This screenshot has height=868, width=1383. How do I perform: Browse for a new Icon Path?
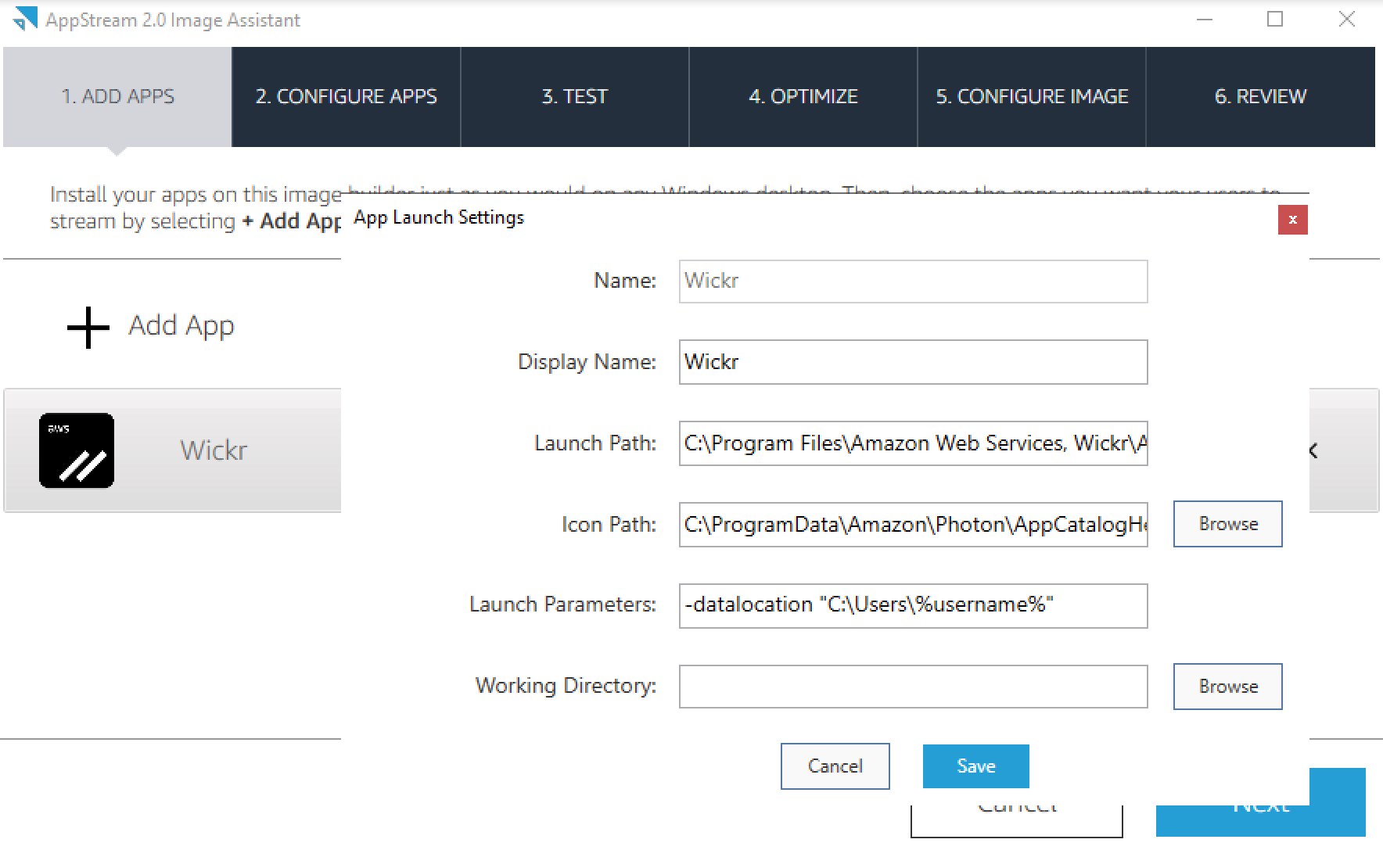point(1227,524)
